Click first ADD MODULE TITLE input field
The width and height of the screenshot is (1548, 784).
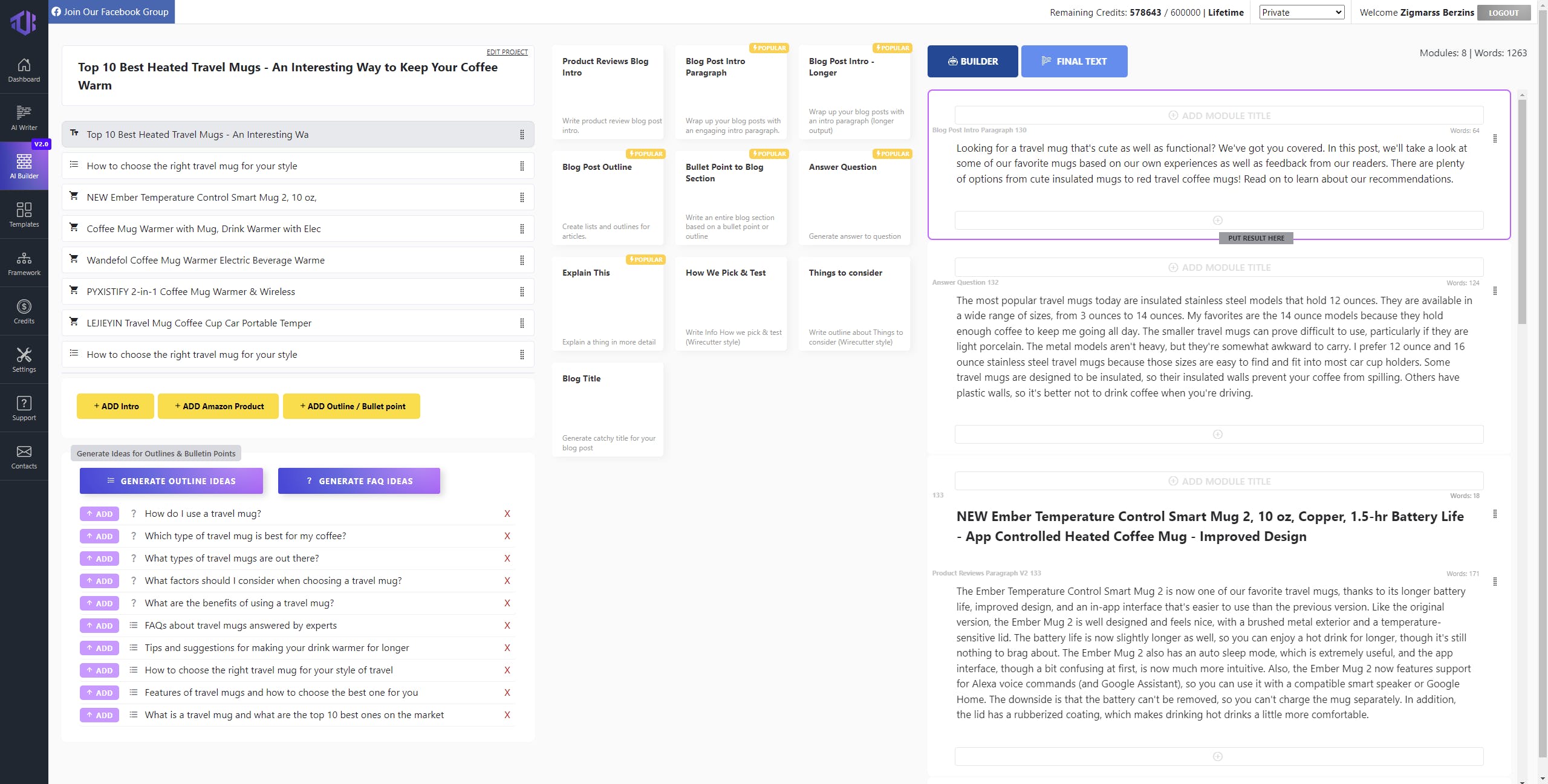pyautogui.click(x=1218, y=115)
